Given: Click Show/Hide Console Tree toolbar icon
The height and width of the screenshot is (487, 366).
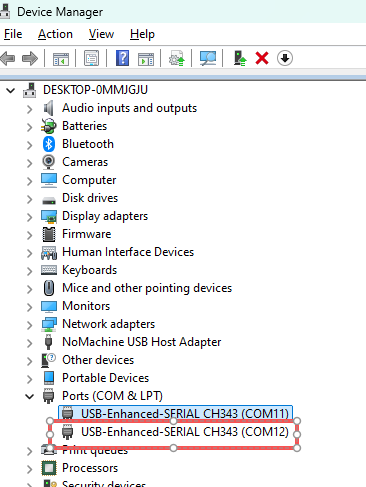Looking at the screenshot, I should pos(61,59).
